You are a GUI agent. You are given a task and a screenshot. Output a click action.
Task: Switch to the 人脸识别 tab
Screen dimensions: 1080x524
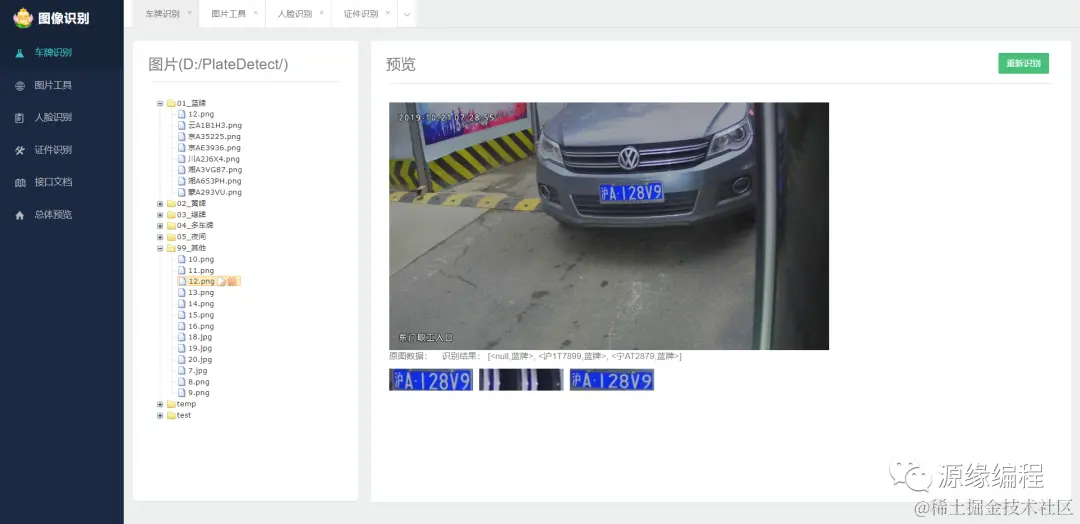[295, 14]
